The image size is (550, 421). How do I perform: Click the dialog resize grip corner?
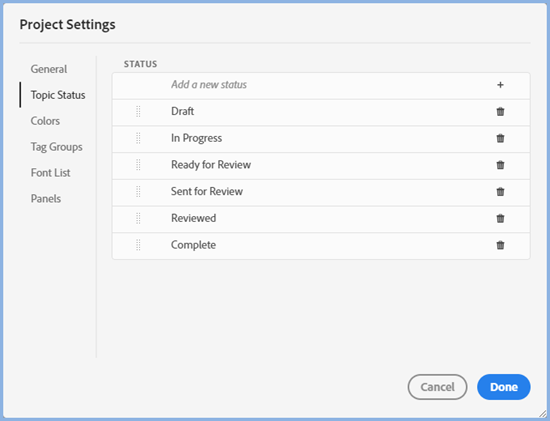543,414
